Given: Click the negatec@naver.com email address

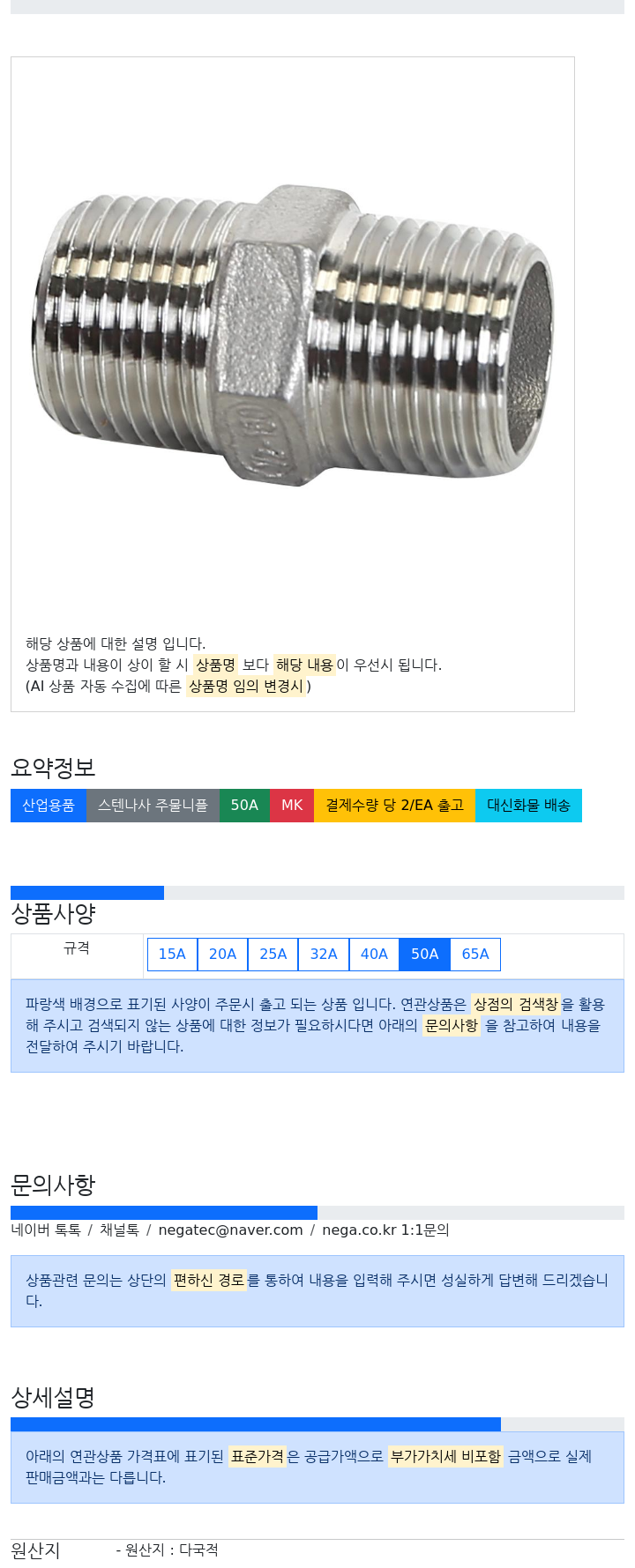Looking at the screenshot, I should pyautogui.click(x=230, y=1230).
